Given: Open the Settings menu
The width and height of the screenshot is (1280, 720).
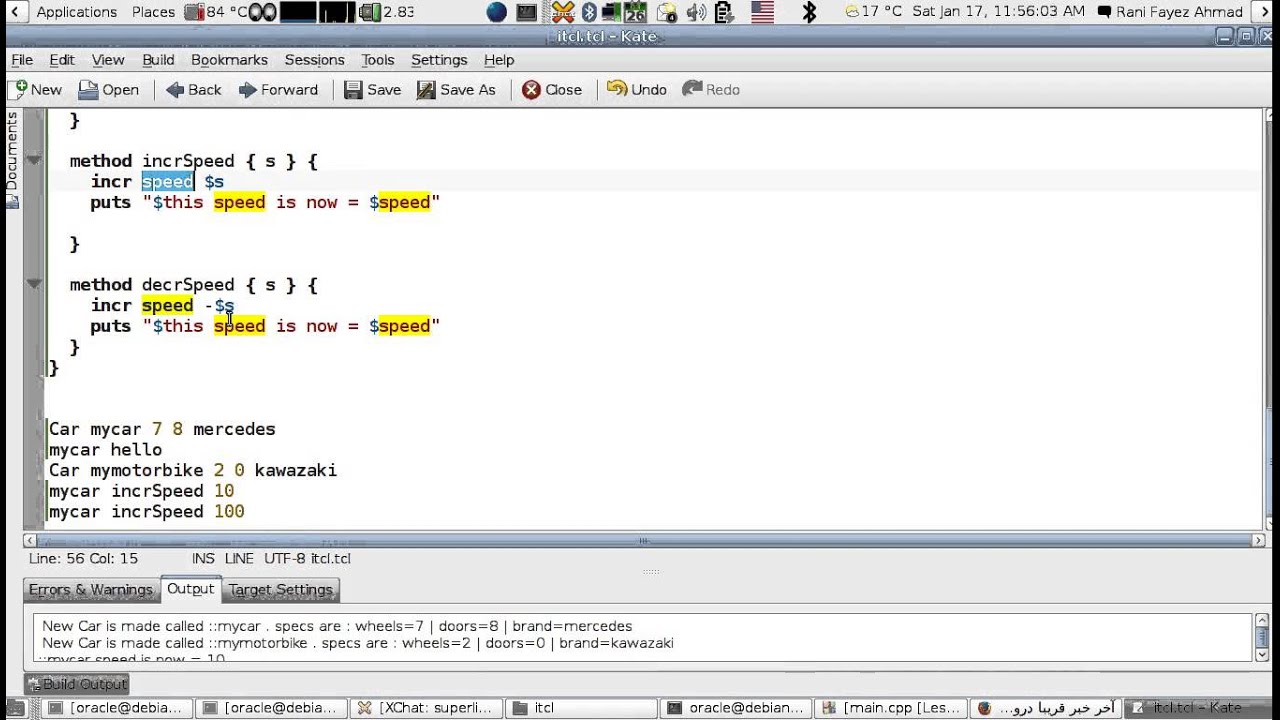Looking at the screenshot, I should pyautogui.click(x=439, y=60).
